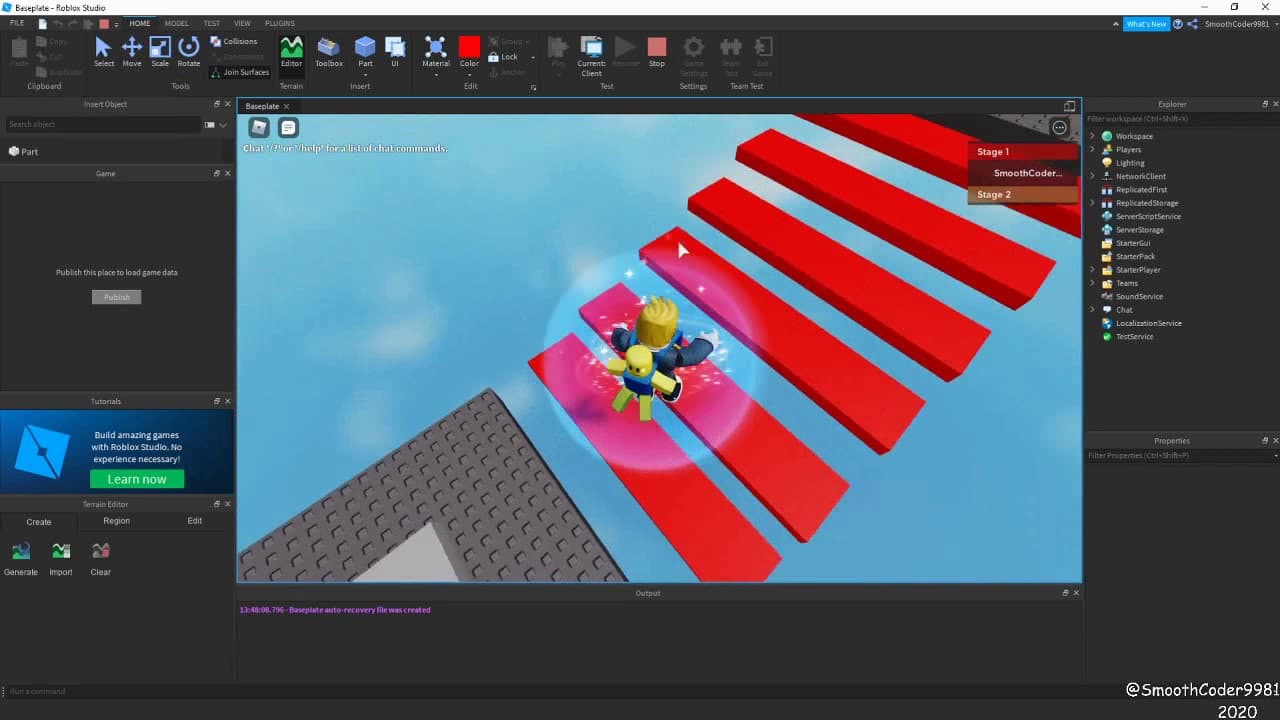Open the Region tab in Terrain Editor
This screenshot has width=1280, height=720.
(116, 521)
